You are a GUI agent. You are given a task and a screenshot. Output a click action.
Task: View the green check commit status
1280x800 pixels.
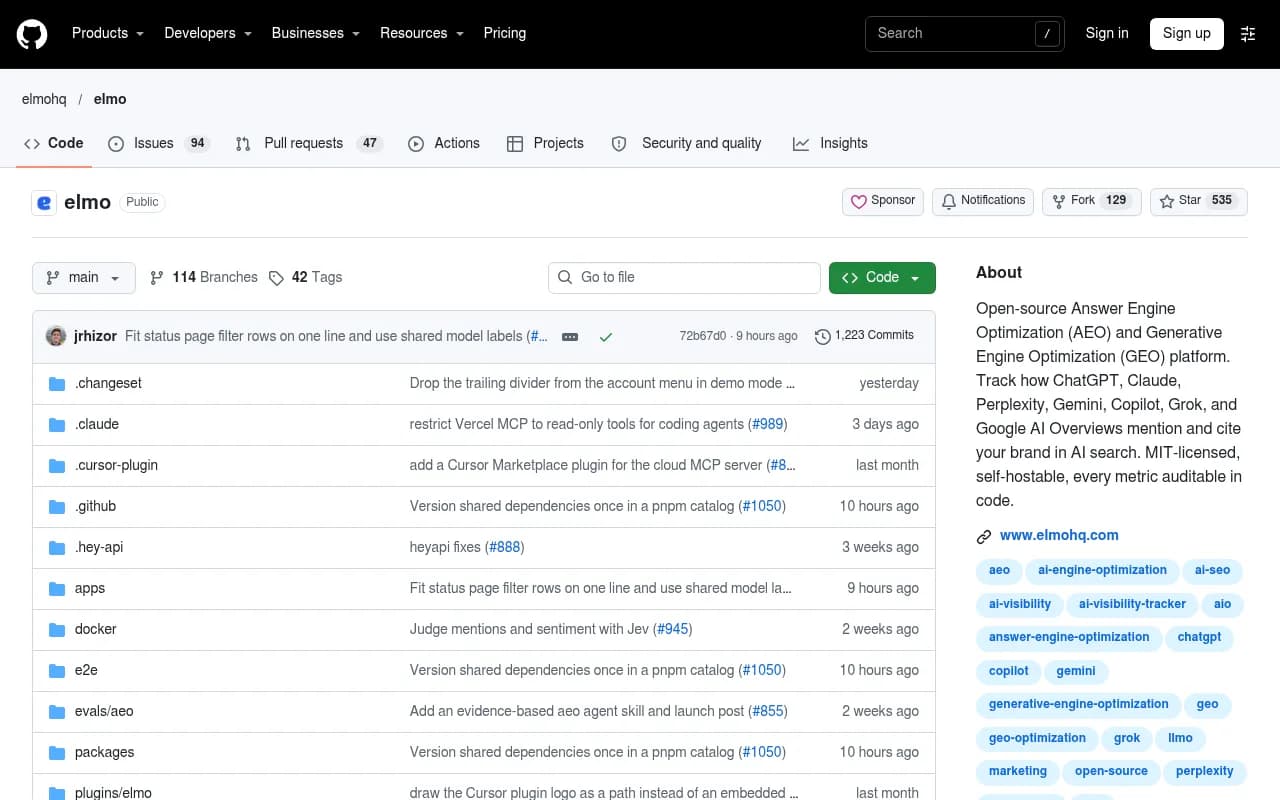[605, 337]
